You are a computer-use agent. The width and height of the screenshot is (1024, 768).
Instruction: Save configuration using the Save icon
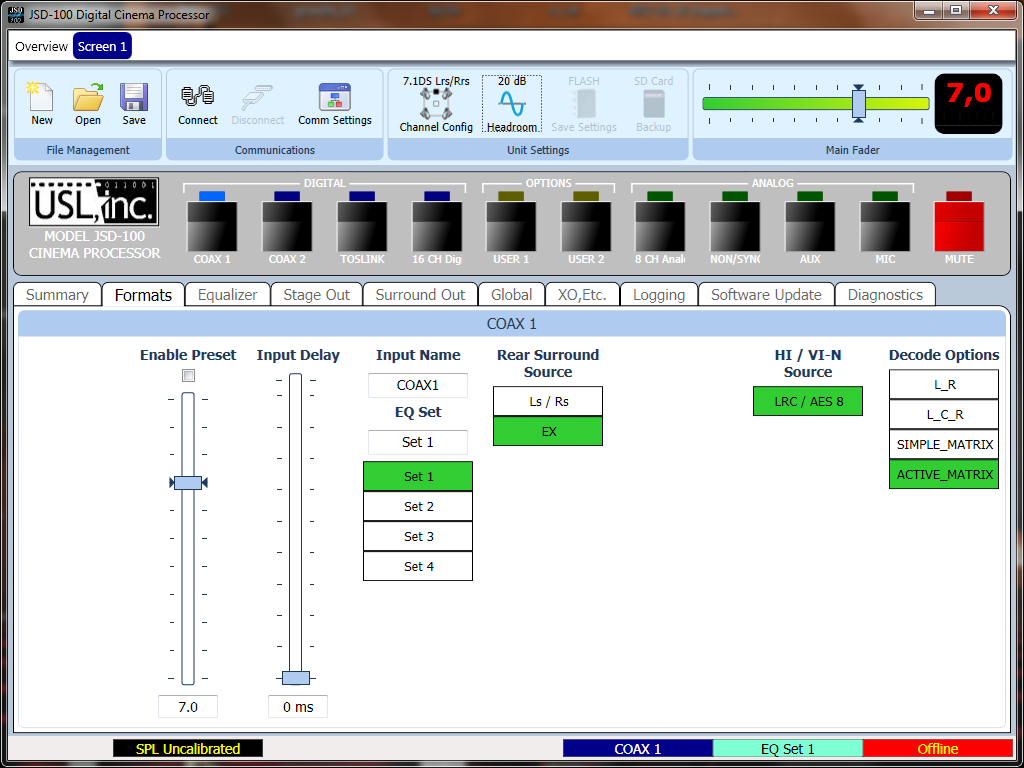(x=134, y=98)
